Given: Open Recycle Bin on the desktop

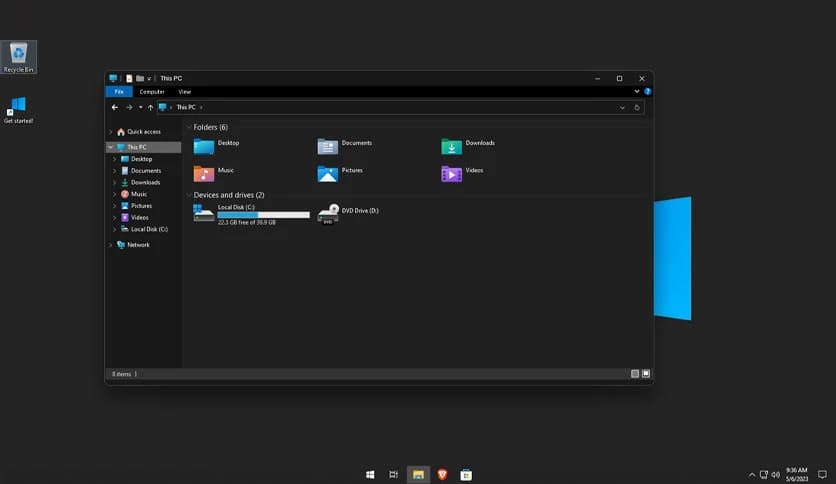Looking at the screenshot, I should pos(19,54).
